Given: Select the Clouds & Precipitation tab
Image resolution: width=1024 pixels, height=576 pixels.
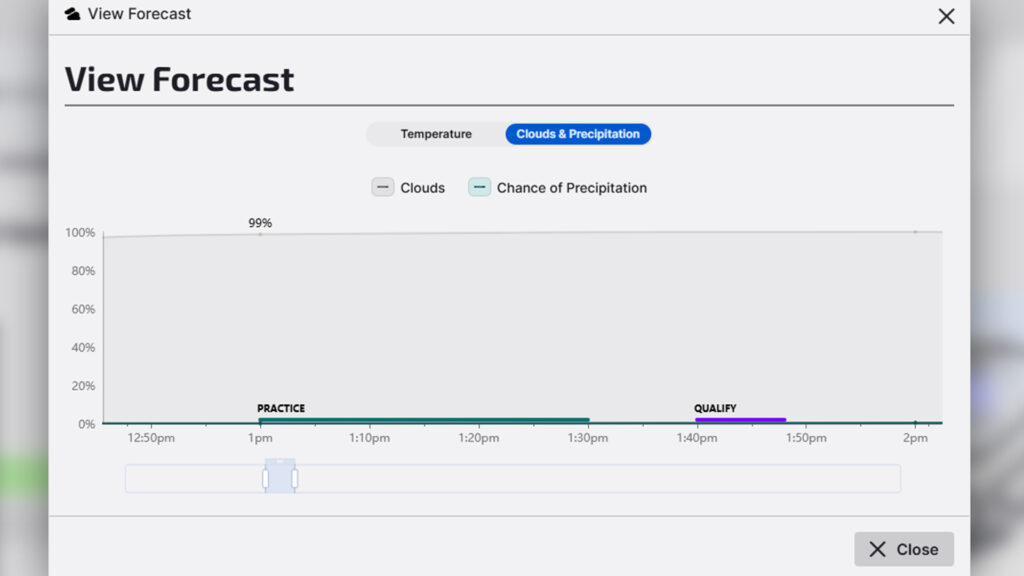Looking at the screenshot, I should click(578, 134).
